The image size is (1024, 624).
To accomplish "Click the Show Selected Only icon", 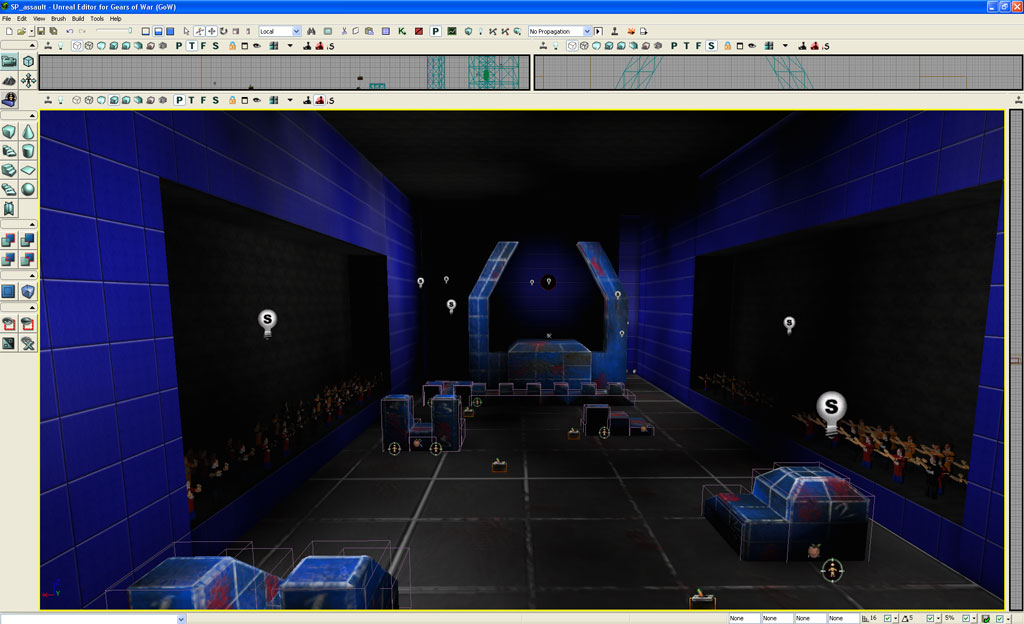I will [x=9, y=324].
